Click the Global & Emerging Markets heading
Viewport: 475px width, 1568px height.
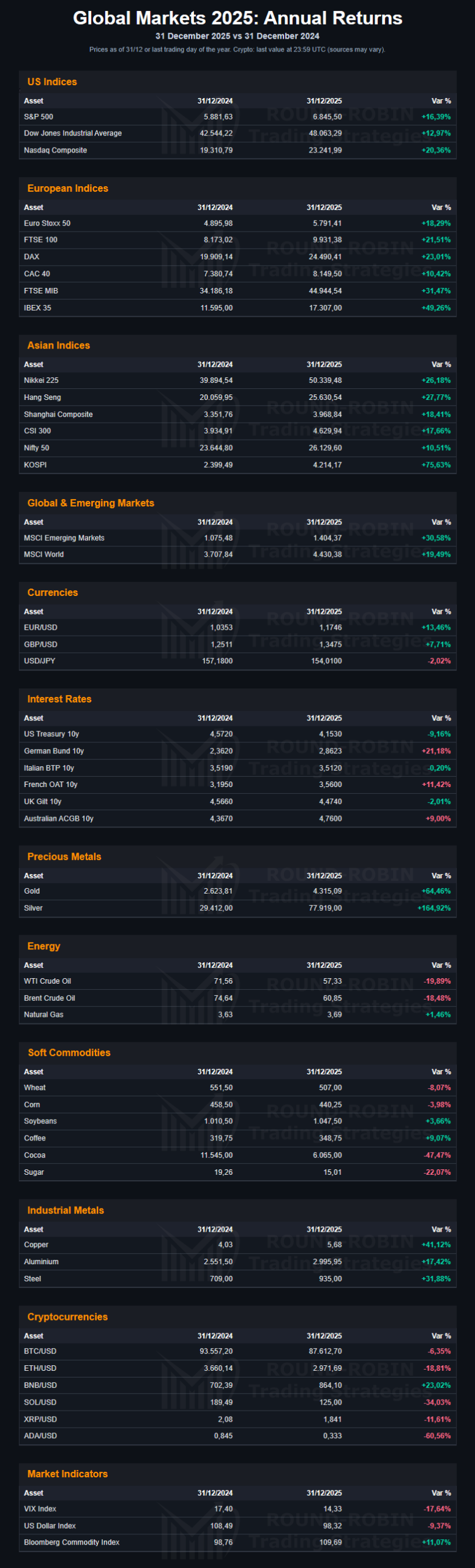tap(91, 503)
